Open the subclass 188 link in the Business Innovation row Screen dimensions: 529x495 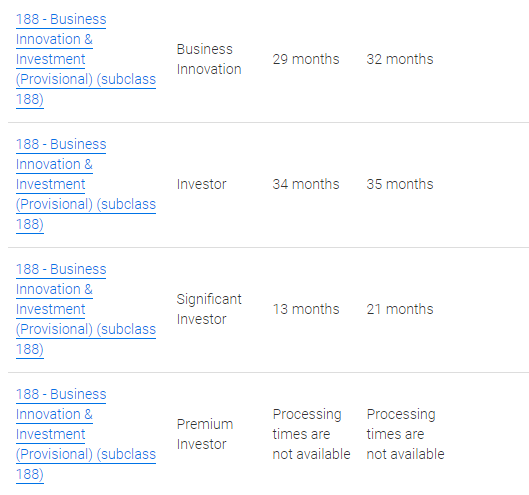[x=86, y=59]
